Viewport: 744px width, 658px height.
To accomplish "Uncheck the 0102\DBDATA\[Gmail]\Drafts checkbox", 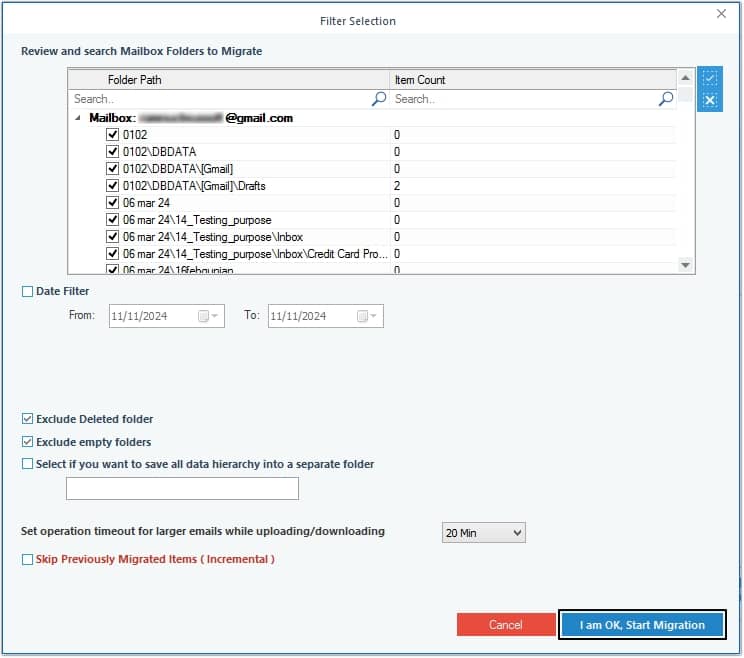I will (x=112, y=185).
